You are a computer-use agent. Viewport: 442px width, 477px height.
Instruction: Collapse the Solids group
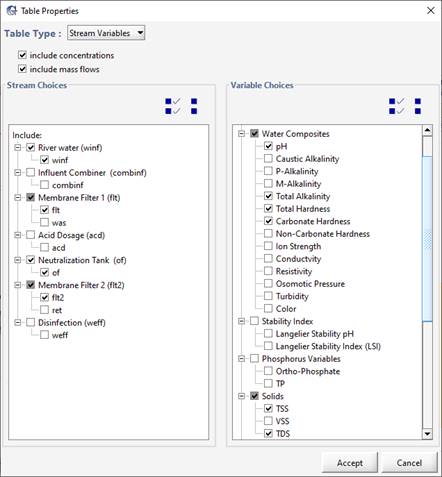[x=242, y=396]
